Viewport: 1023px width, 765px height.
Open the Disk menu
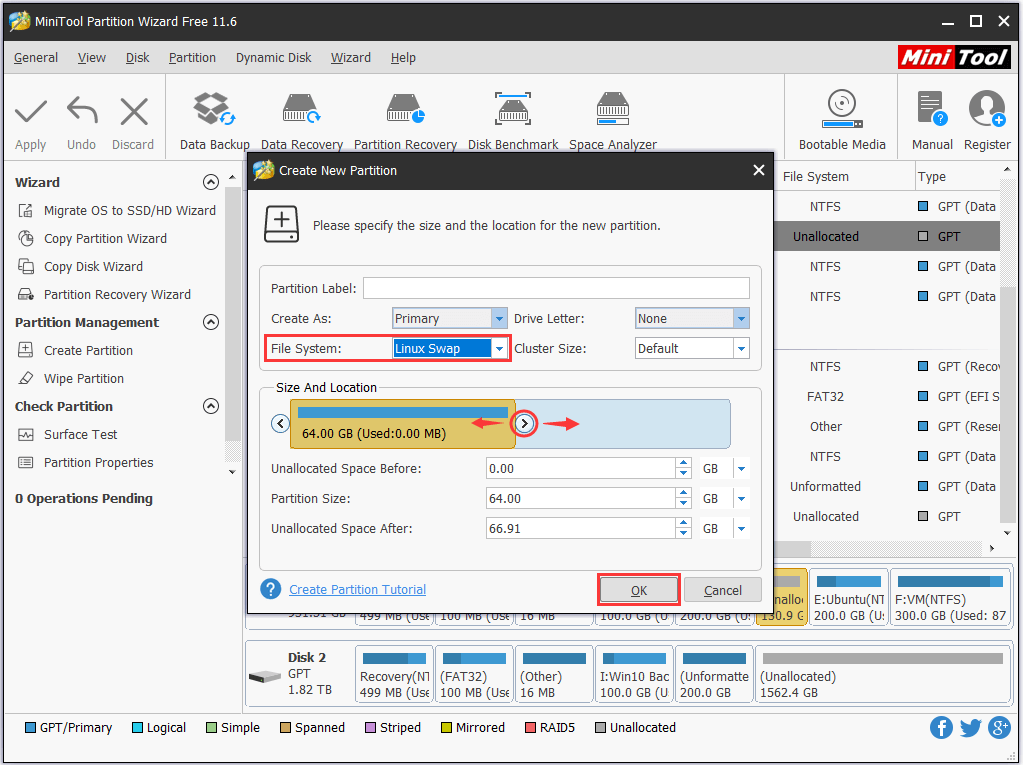(x=137, y=57)
